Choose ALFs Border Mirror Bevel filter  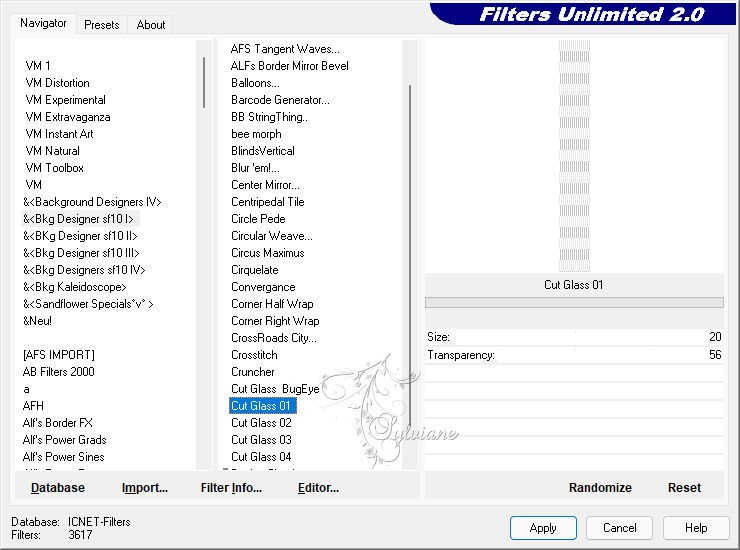tap(289, 66)
